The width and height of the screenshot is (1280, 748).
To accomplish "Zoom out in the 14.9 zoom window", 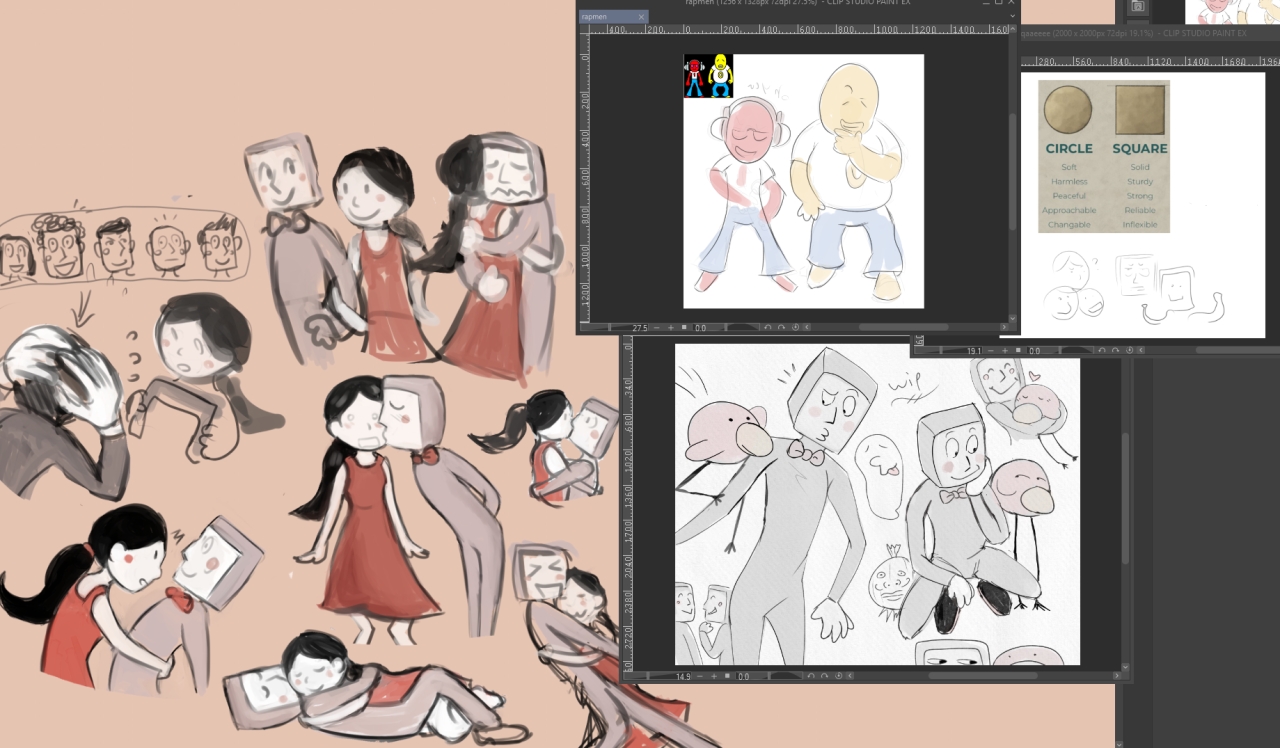I will point(700,677).
